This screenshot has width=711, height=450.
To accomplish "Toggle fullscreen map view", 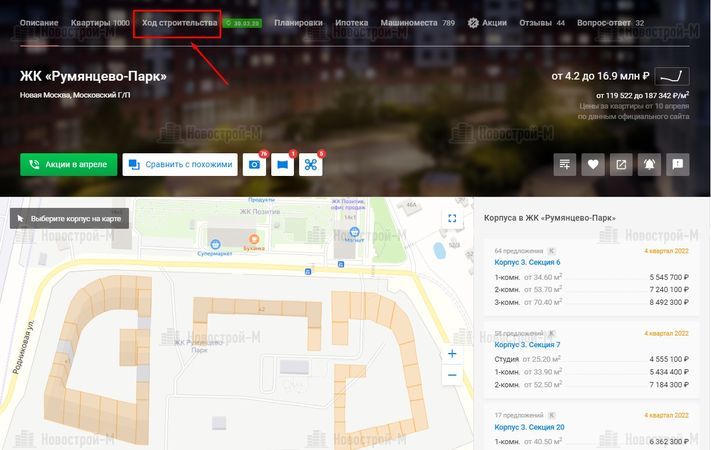I will pyautogui.click(x=452, y=218).
